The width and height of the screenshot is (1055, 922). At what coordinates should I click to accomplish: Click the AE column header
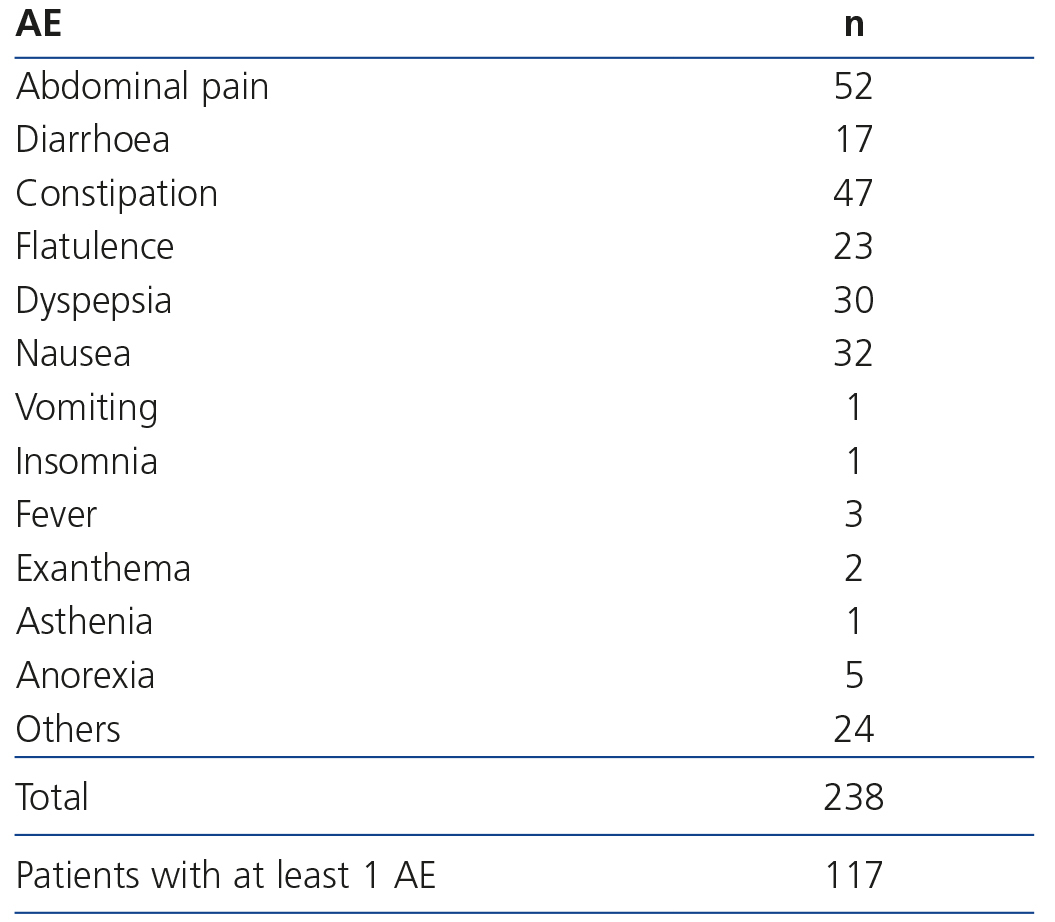coord(38,24)
